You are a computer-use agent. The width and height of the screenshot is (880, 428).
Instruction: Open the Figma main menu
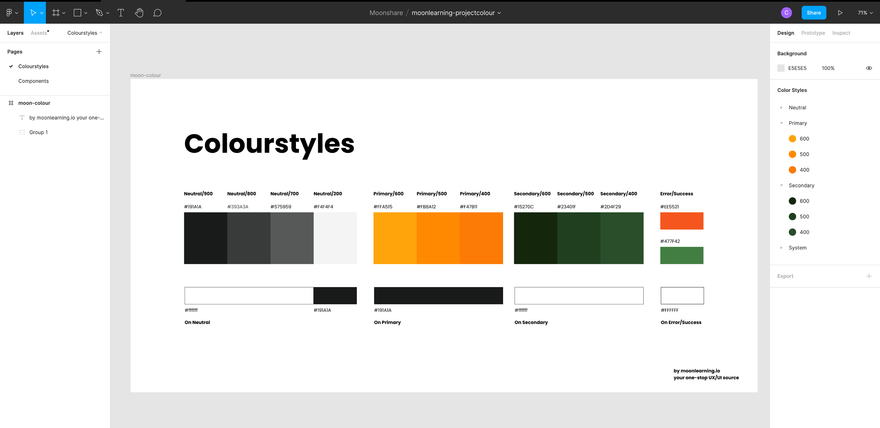tap(10, 12)
